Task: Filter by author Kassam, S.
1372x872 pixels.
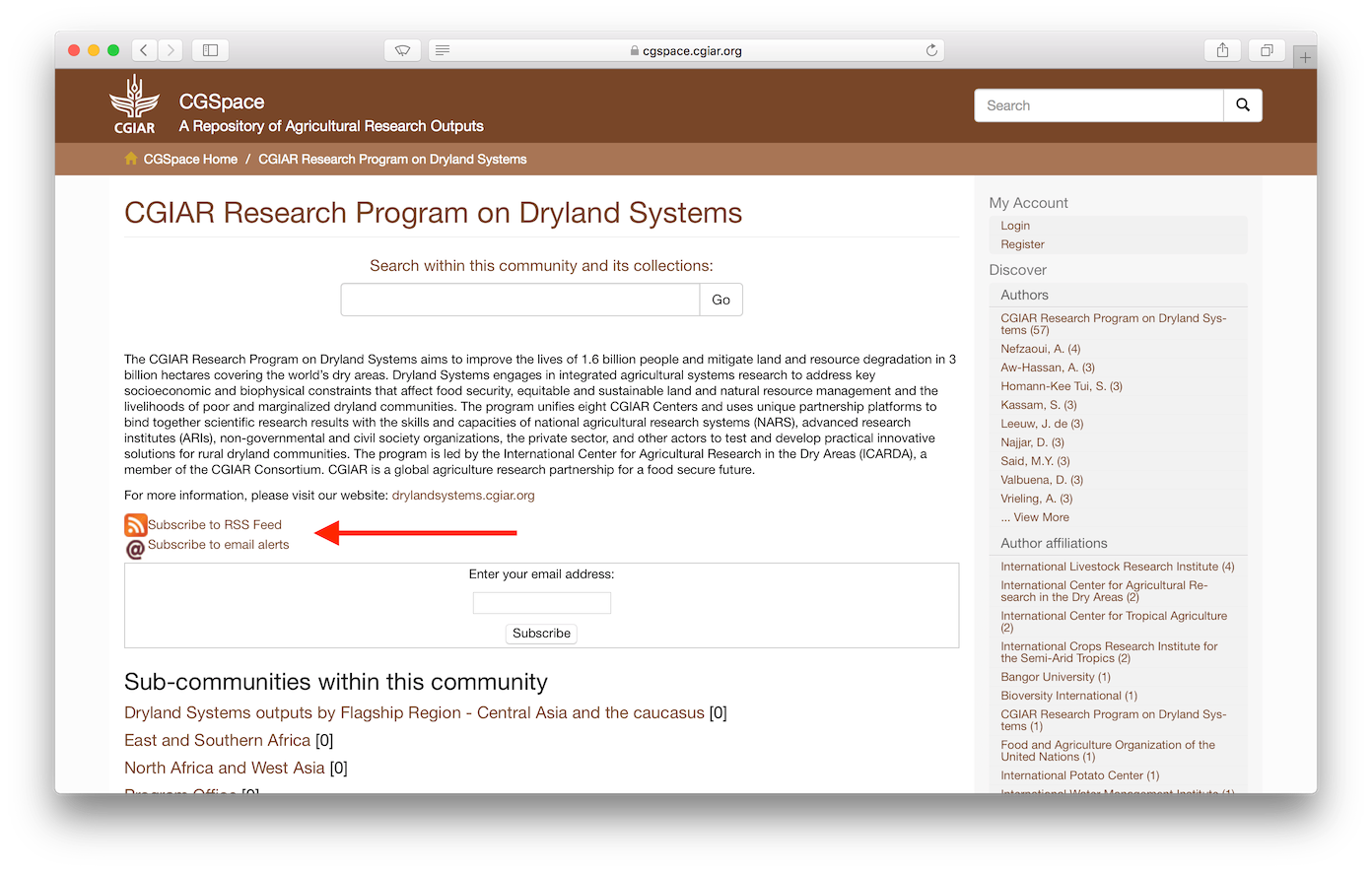Action: (1039, 405)
